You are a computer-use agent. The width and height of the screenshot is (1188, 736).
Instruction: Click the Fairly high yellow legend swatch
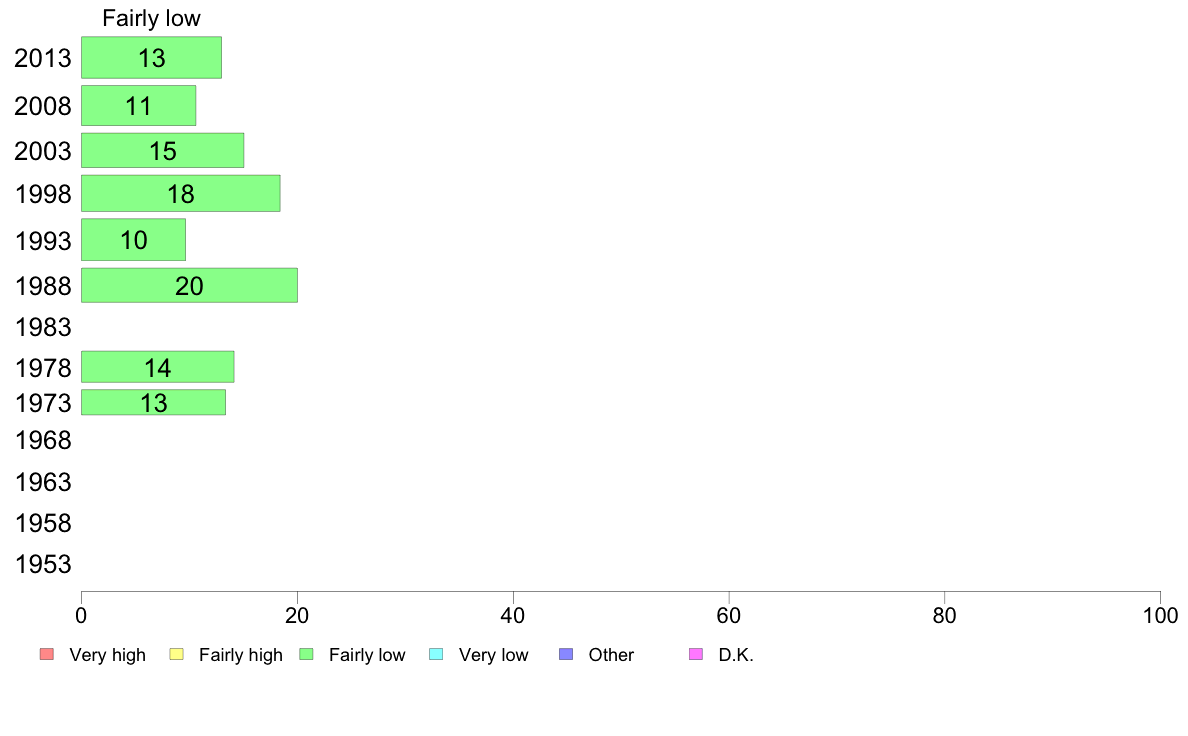coord(177,654)
